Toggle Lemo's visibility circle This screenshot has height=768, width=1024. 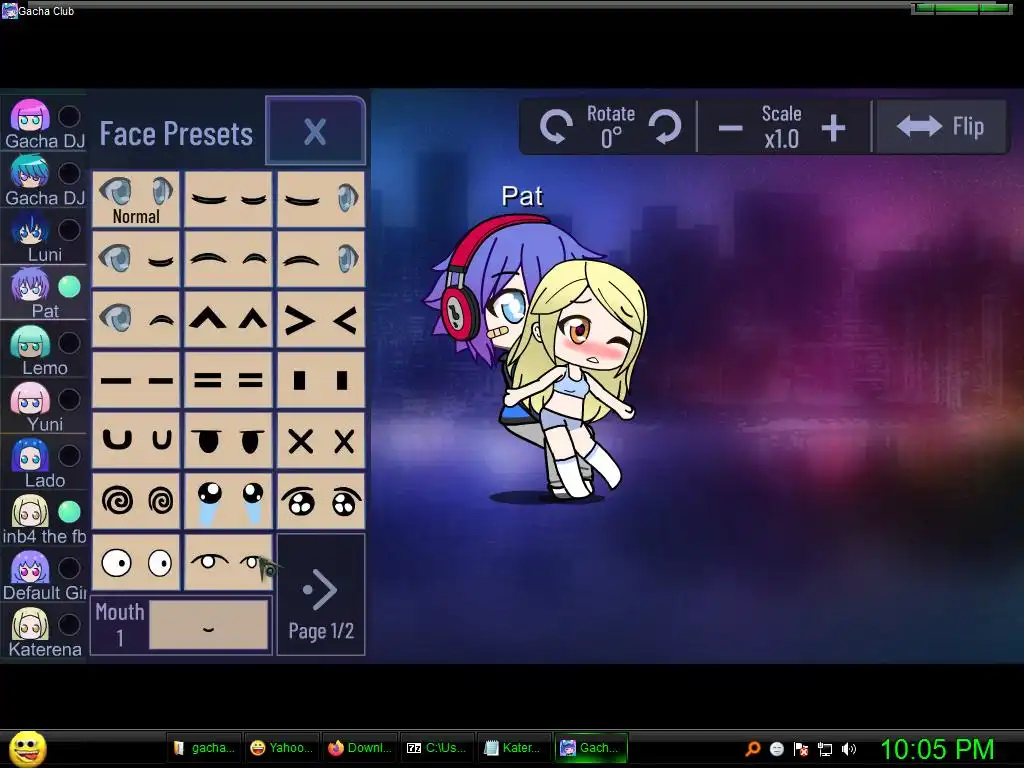point(69,343)
